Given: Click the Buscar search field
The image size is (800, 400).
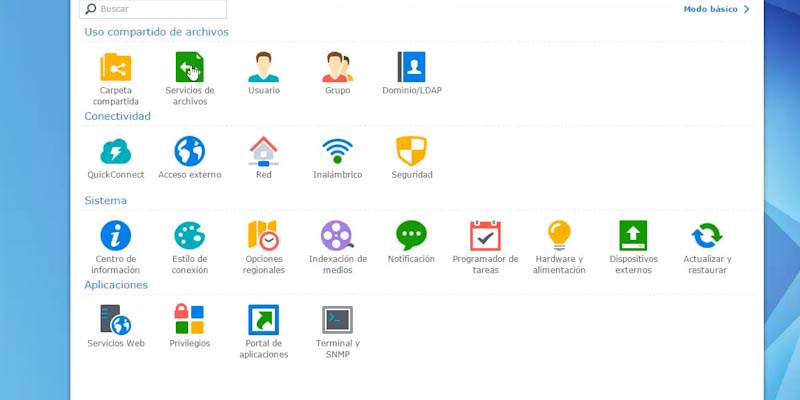Looking at the screenshot, I should 153,9.
